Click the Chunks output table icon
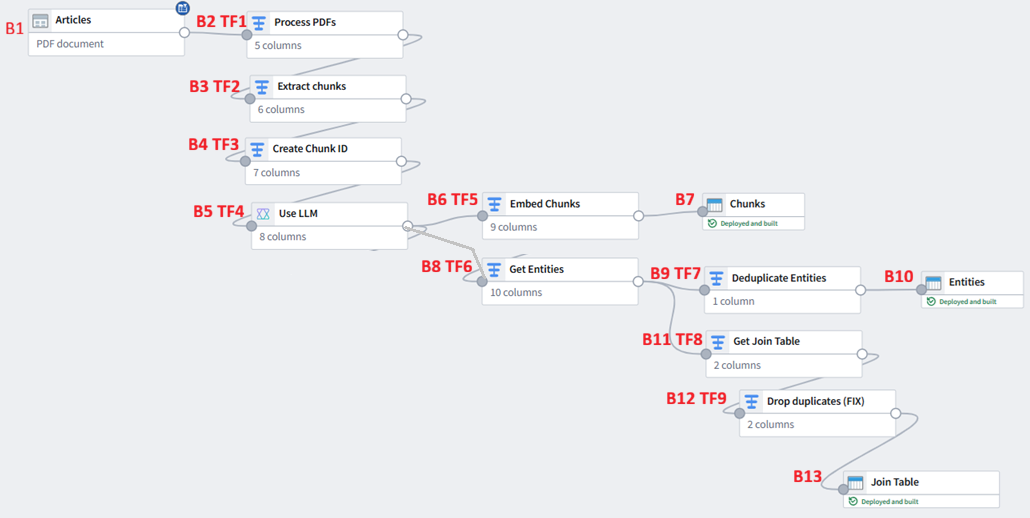The width and height of the screenshot is (1030, 518). [x=715, y=204]
